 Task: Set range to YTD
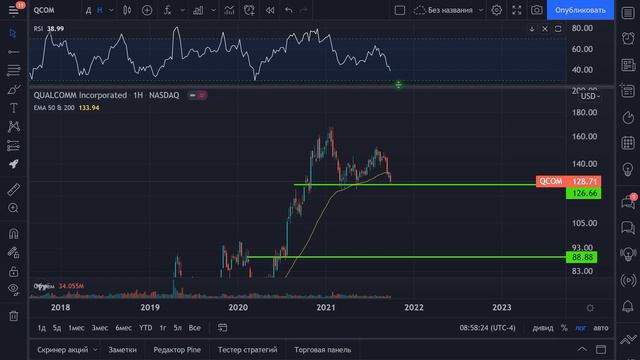coord(146,328)
